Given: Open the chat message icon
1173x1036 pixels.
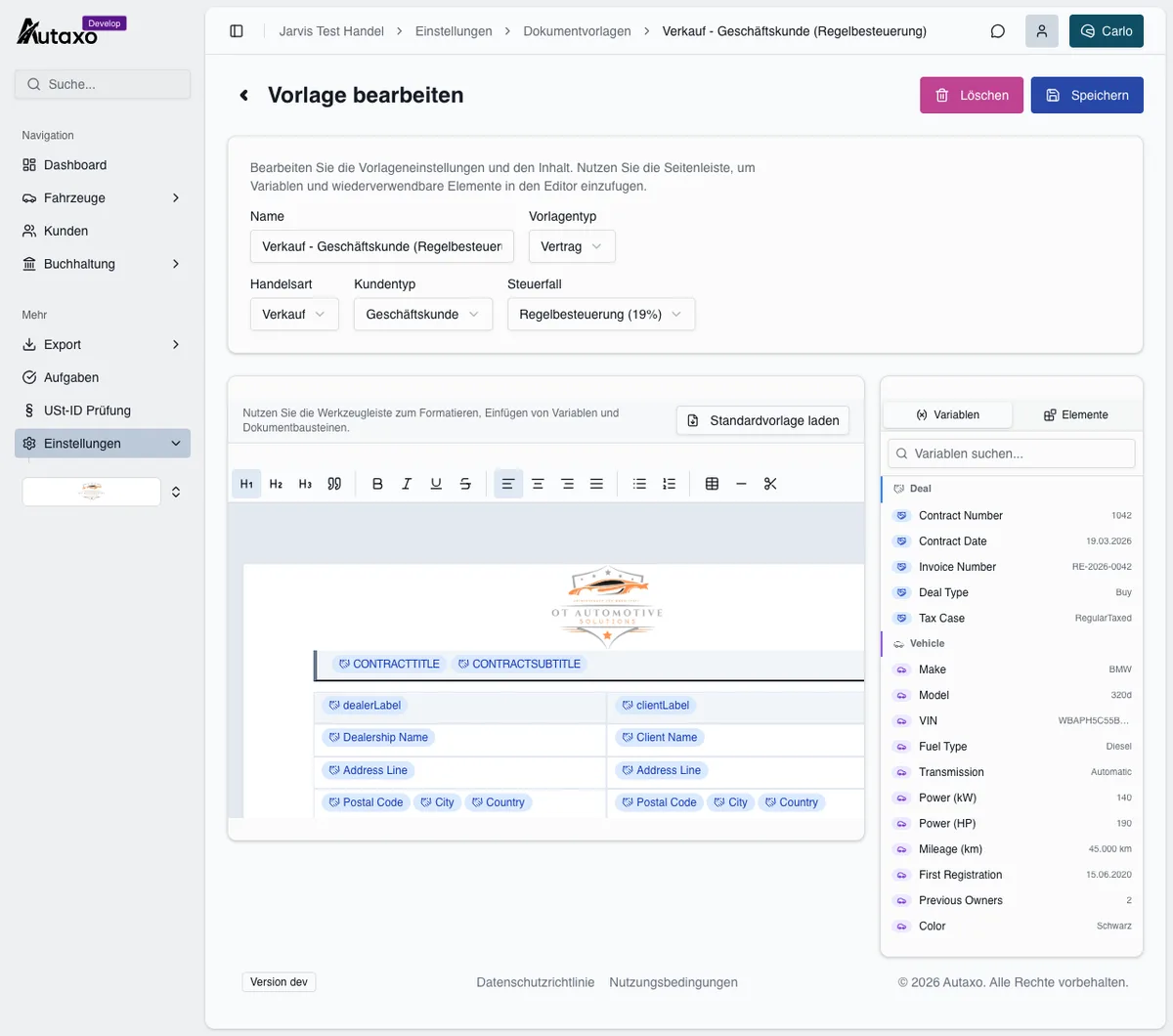Looking at the screenshot, I should (998, 31).
